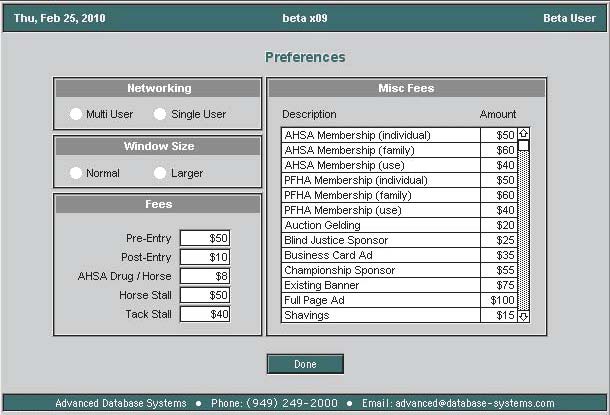
Task: Choose Normal window size option
Action: pyautogui.click(x=75, y=173)
